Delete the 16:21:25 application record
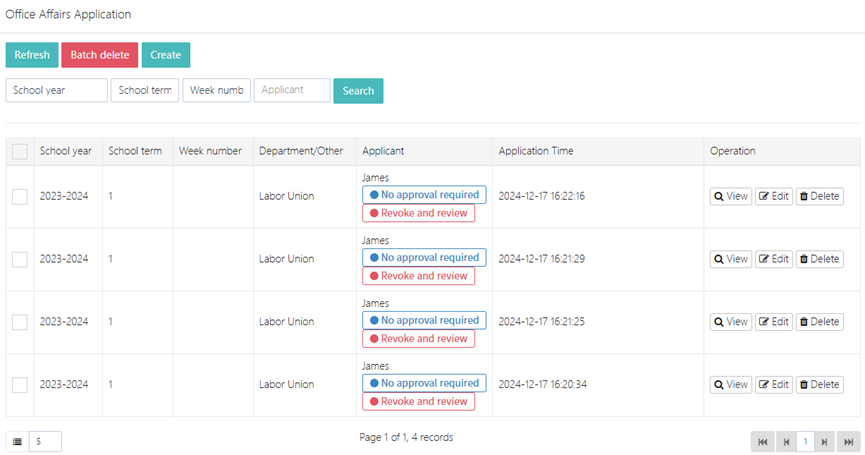This screenshot has width=865, height=455. click(x=819, y=322)
